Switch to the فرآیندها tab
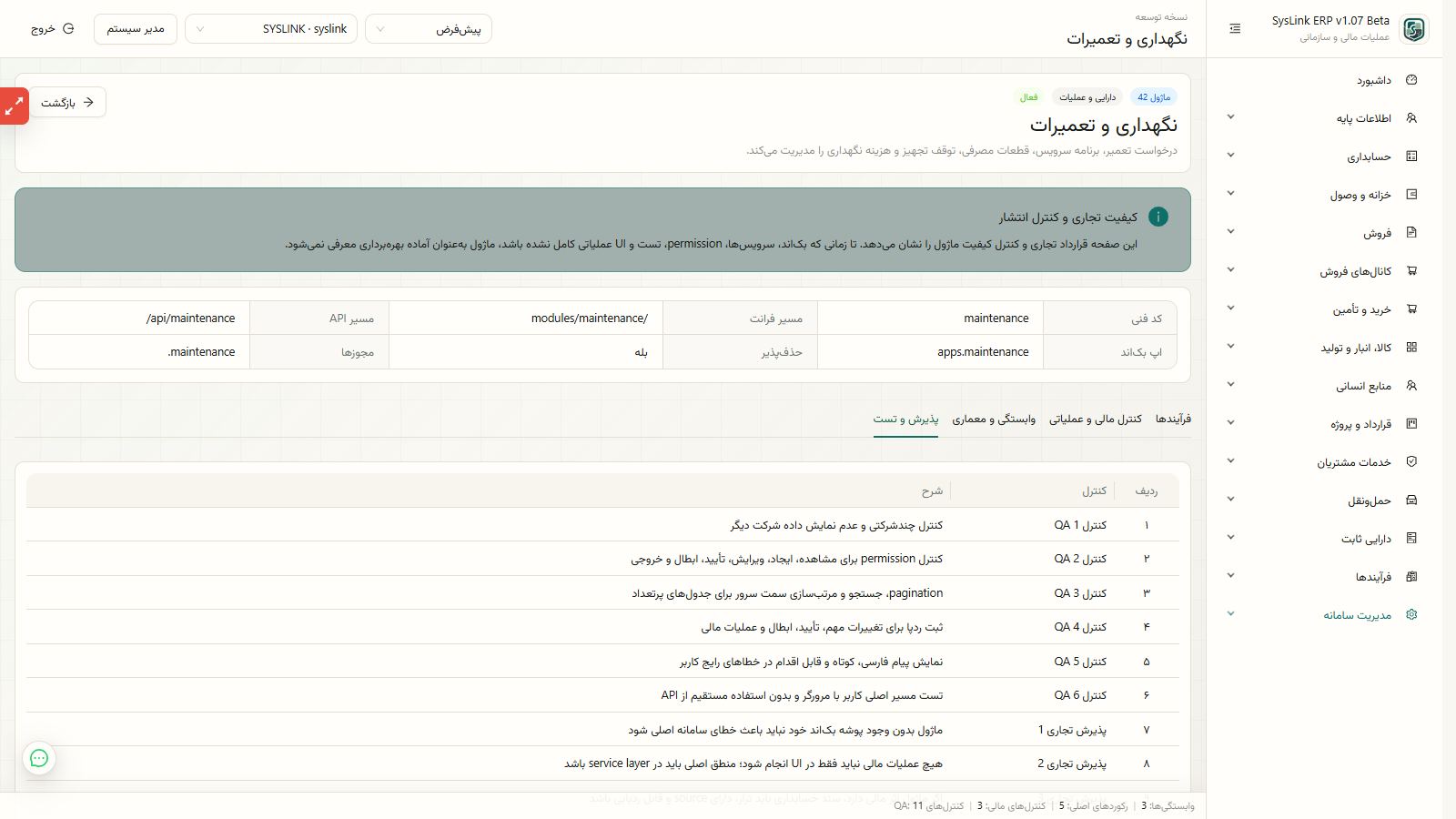 point(1173,420)
